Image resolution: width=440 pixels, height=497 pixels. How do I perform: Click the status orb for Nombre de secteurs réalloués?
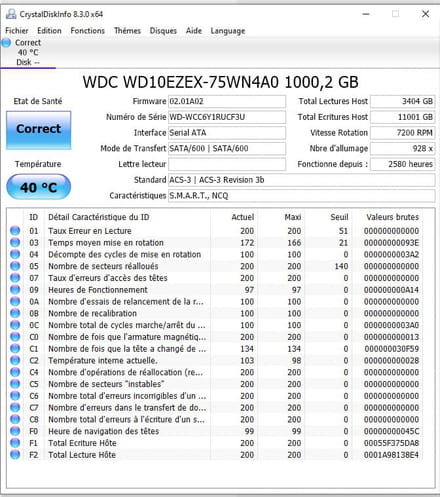pyautogui.click(x=15, y=266)
